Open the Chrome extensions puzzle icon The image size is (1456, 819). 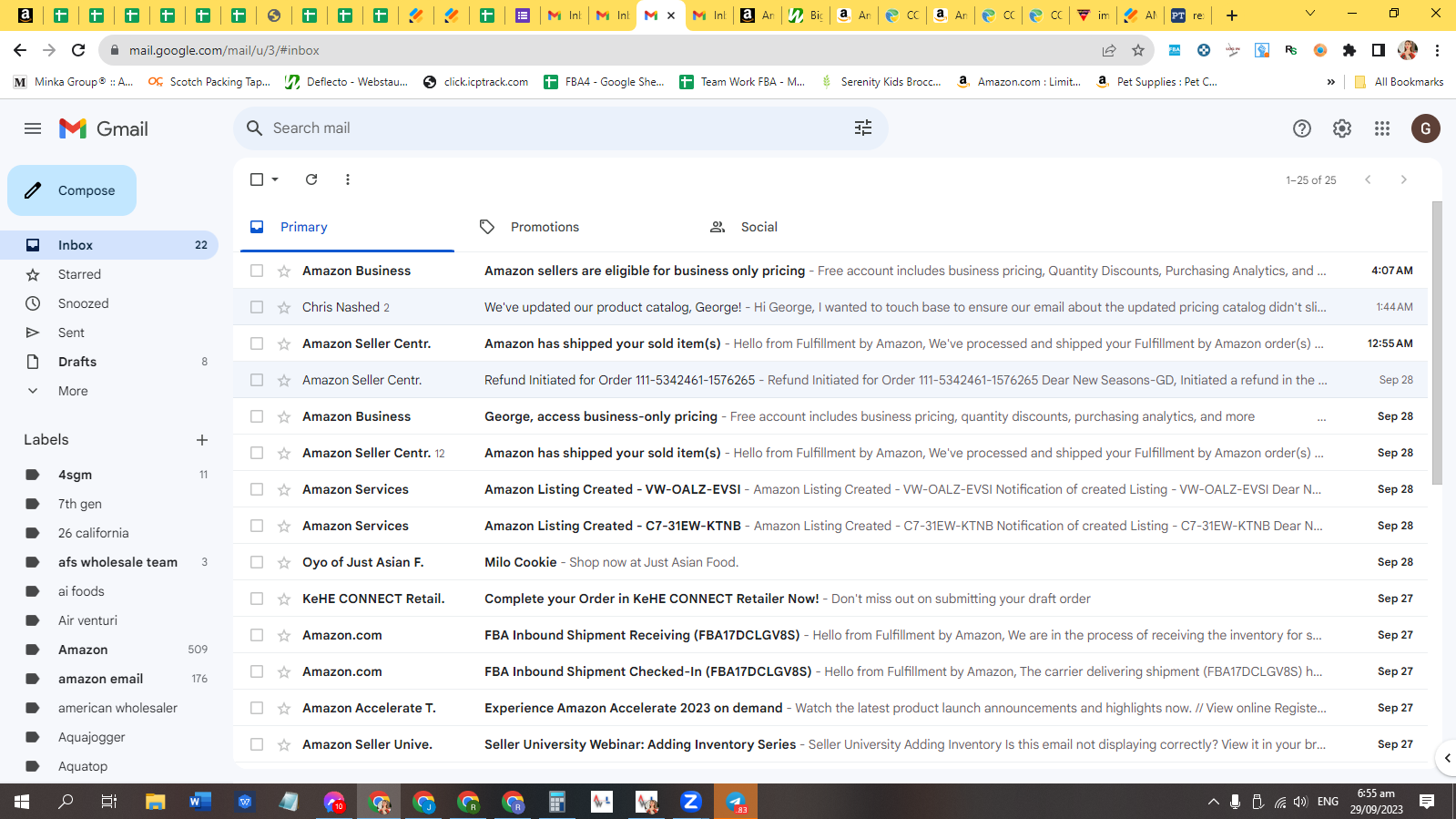1349,50
